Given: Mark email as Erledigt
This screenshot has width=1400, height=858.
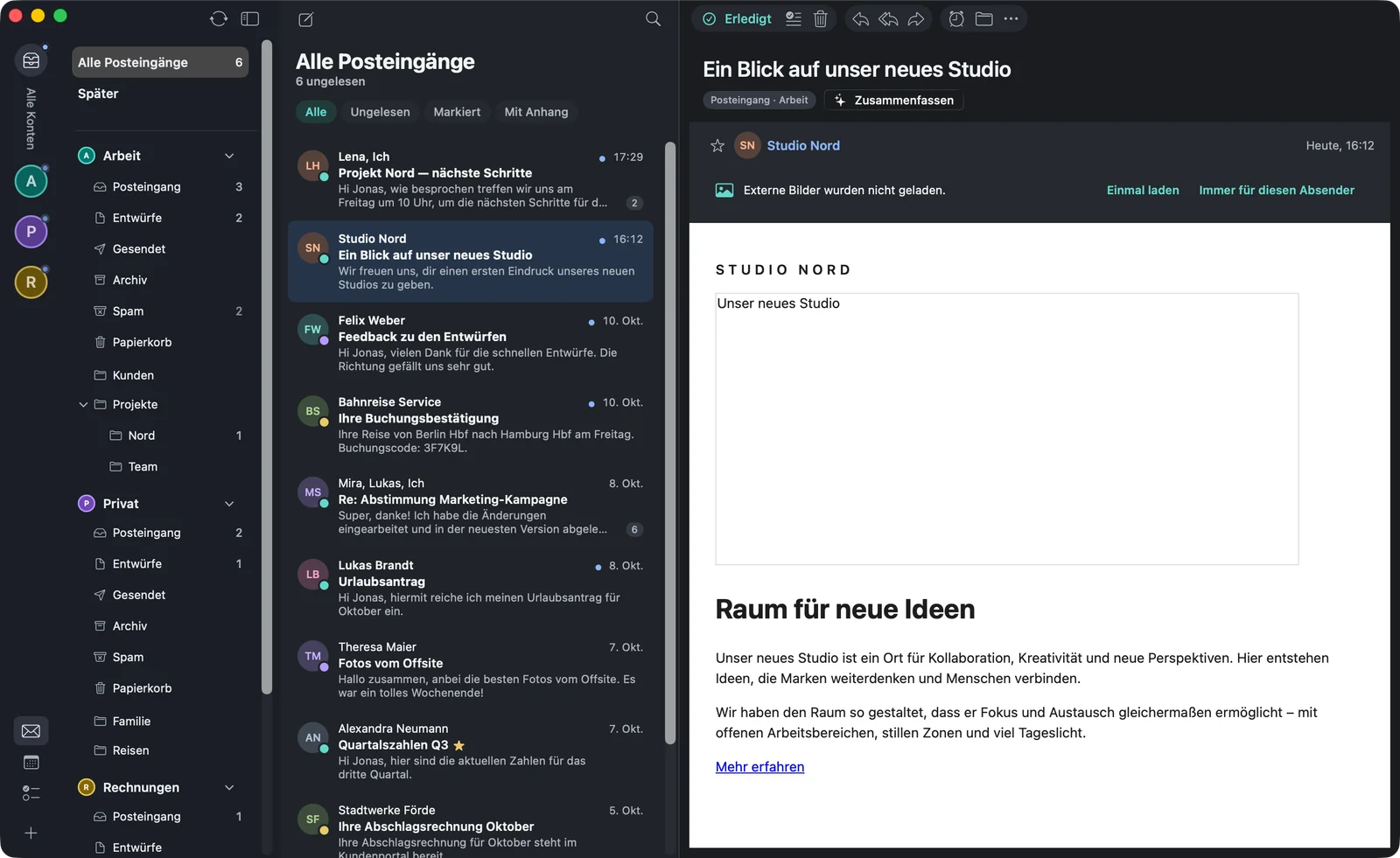Looking at the screenshot, I should click(x=737, y=19).
